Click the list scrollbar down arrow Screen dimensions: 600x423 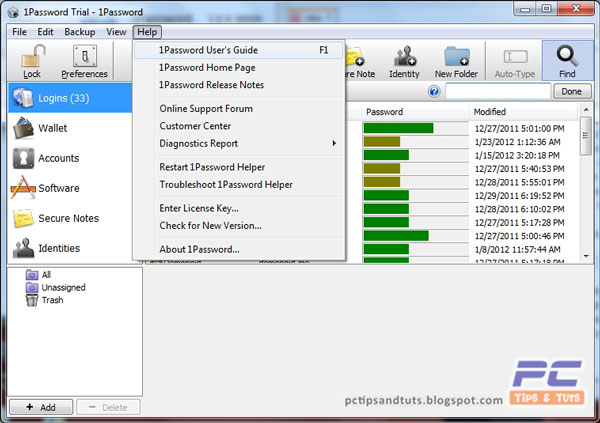point(586,256)
